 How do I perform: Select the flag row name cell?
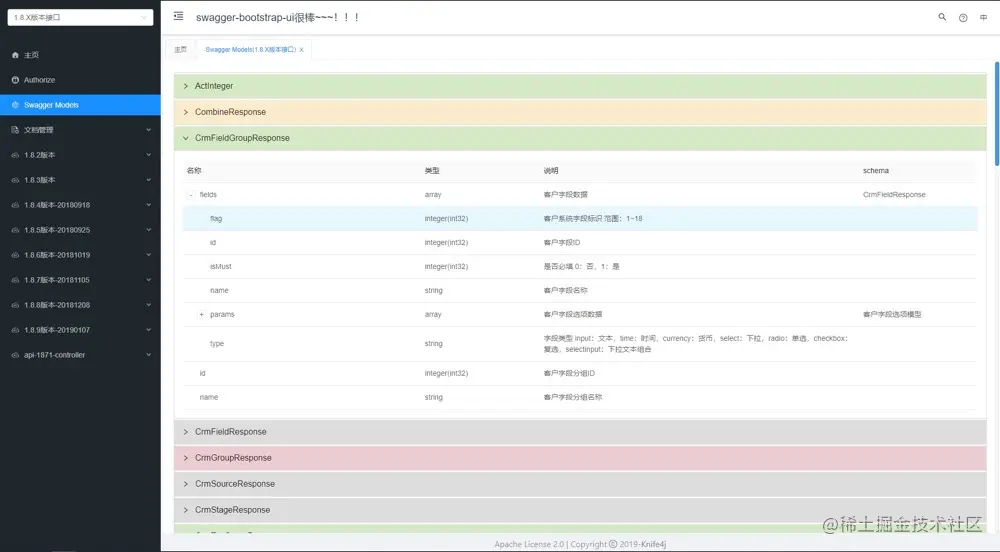[x=216, y=219]
